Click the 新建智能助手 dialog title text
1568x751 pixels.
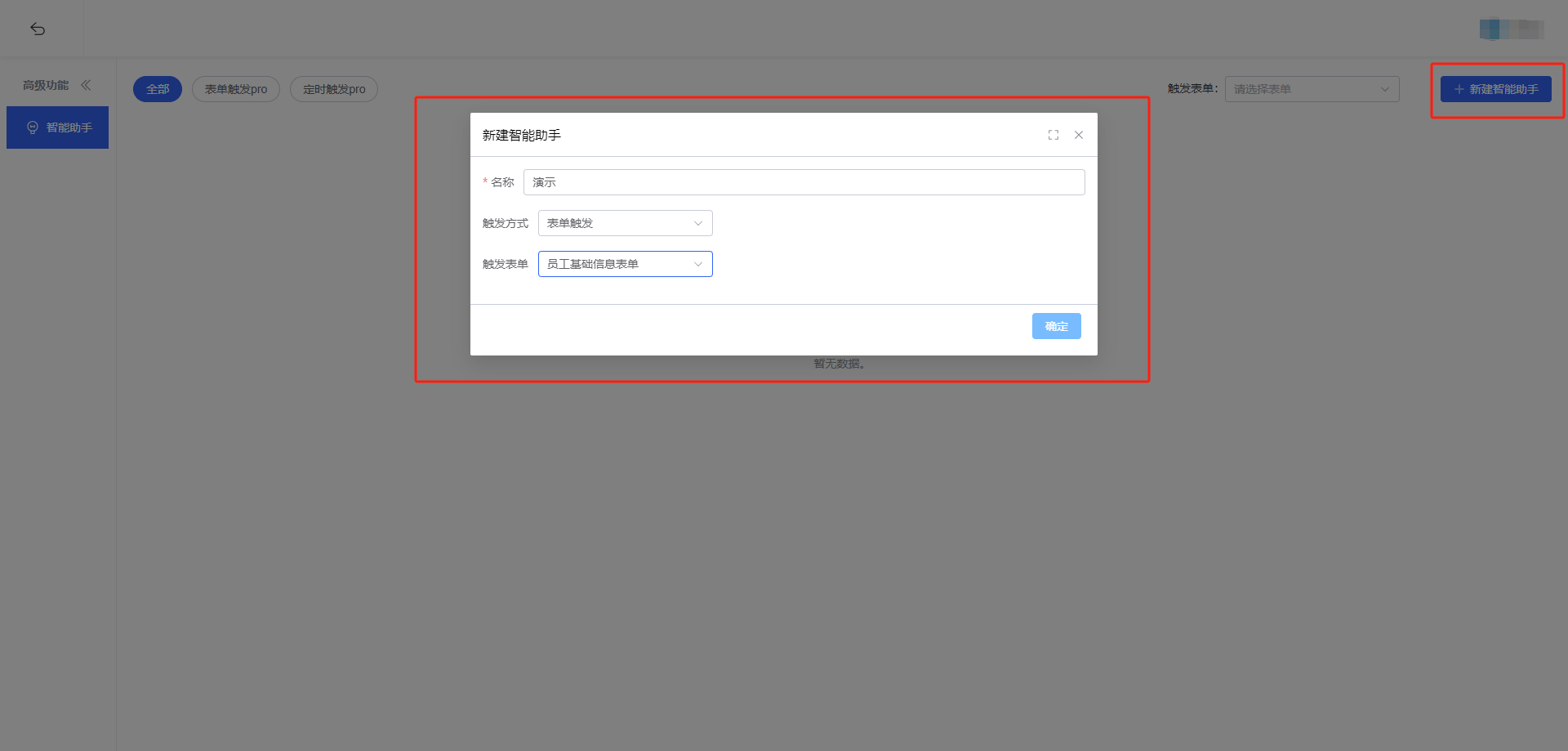[521, 135]
